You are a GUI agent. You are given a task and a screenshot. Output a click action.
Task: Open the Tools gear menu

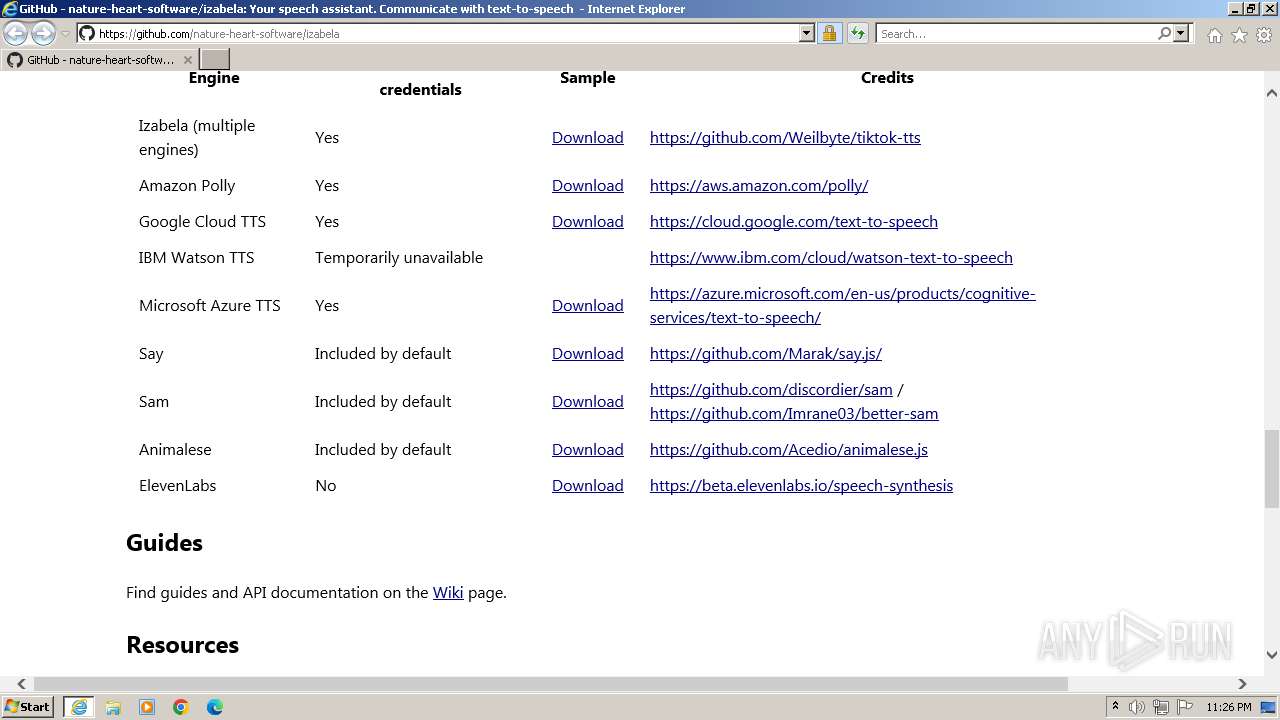pos(1264,35)
